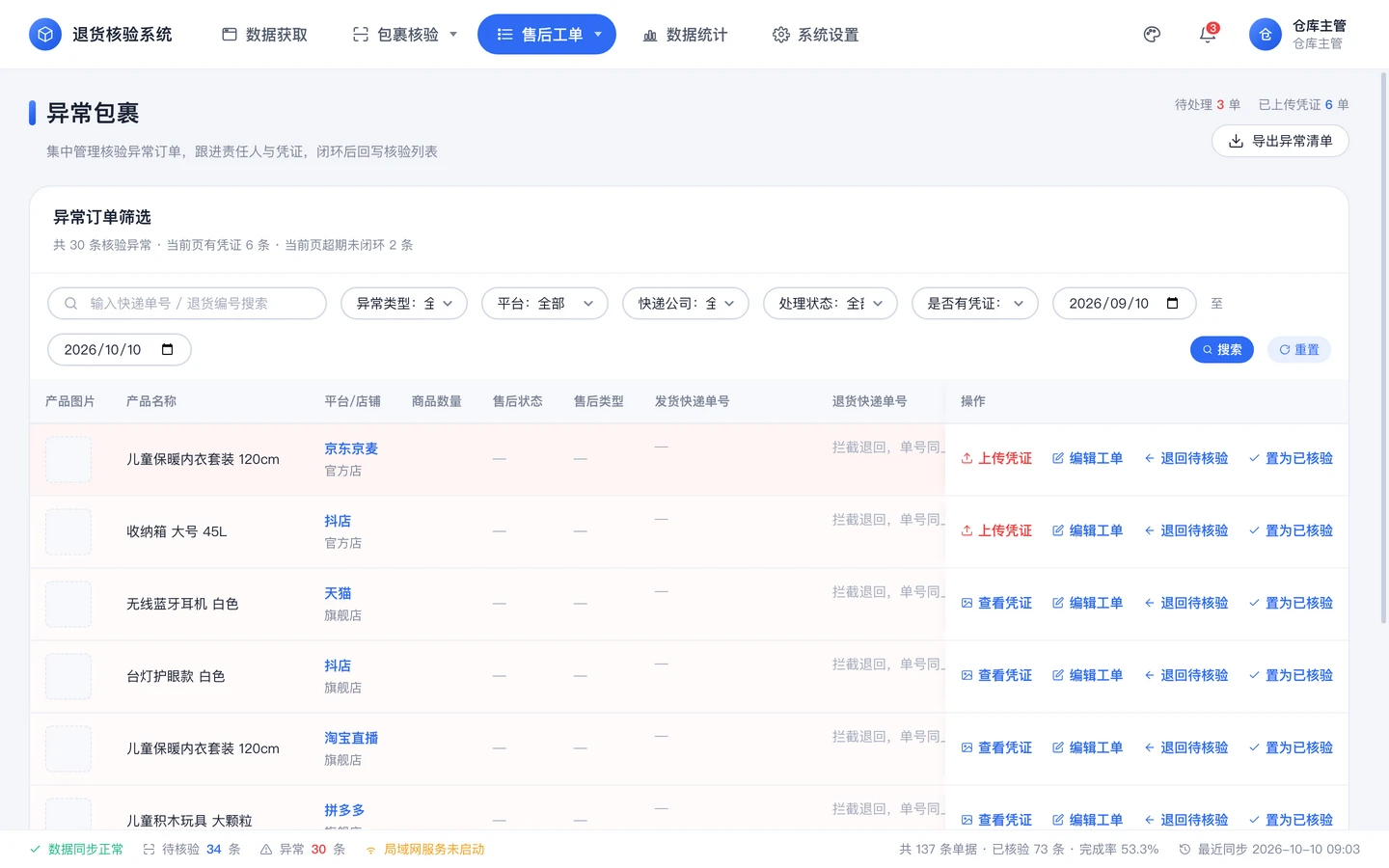Viewport: 1389px width, 868px height.
Task: Open the 售后工单 navigation menu
Action: point(547,35)
